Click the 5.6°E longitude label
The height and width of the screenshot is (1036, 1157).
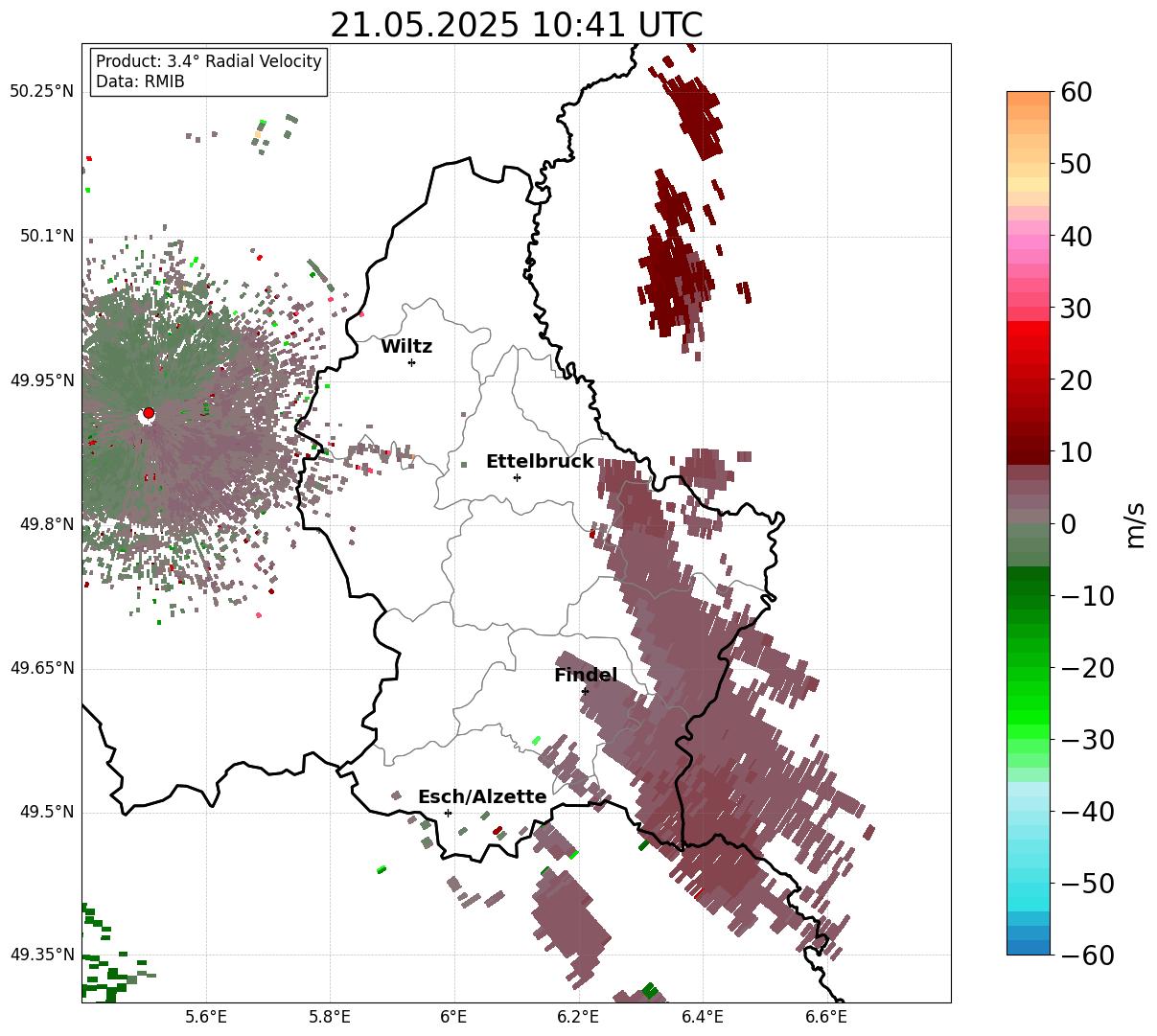(x=206, y=1019)
